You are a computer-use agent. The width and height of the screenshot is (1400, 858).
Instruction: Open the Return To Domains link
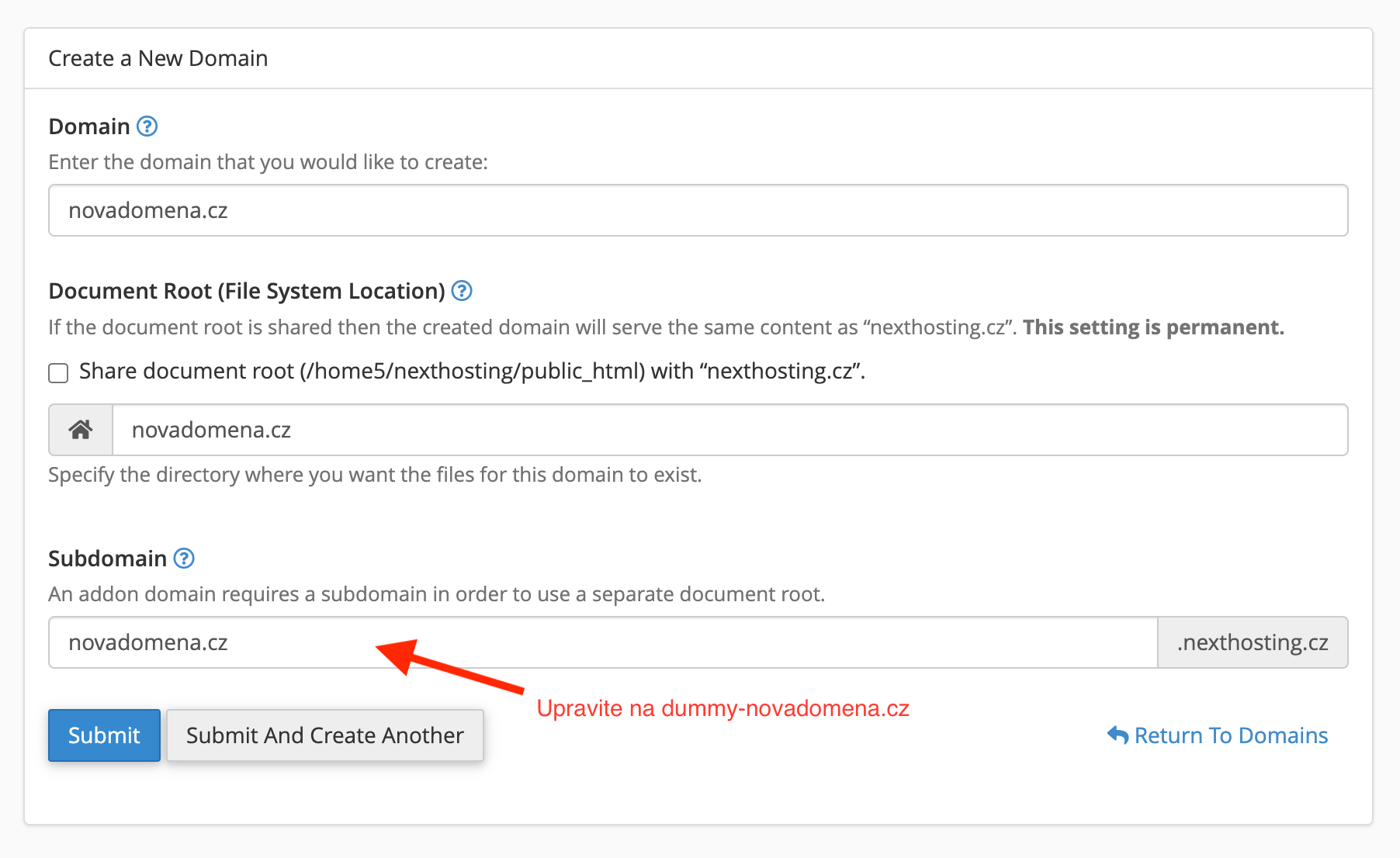(x=1218, y=735)
